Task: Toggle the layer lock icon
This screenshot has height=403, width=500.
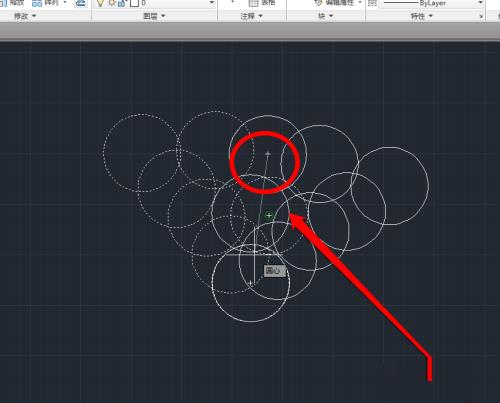Action: coord(122,3)
